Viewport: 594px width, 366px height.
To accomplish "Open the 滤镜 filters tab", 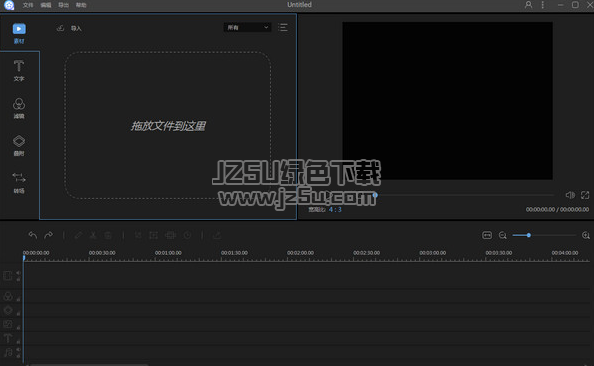I will pyautogui.click(x=19, y=108).
